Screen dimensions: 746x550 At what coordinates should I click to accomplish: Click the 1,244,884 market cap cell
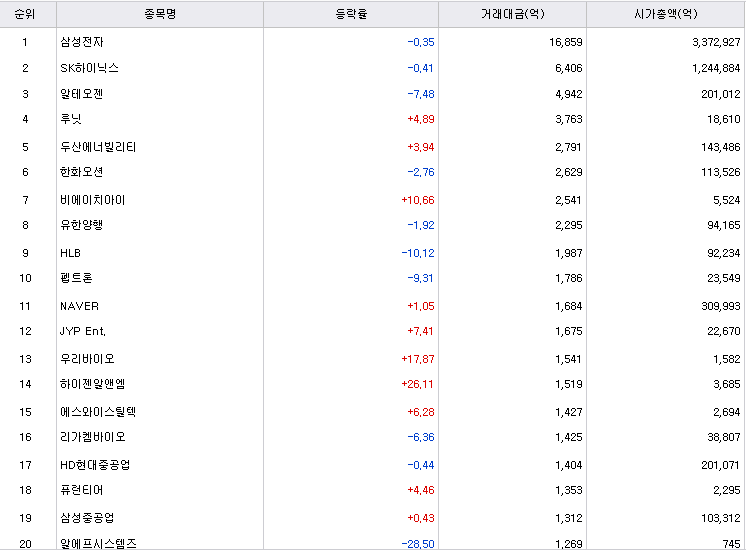coord(717,69)
